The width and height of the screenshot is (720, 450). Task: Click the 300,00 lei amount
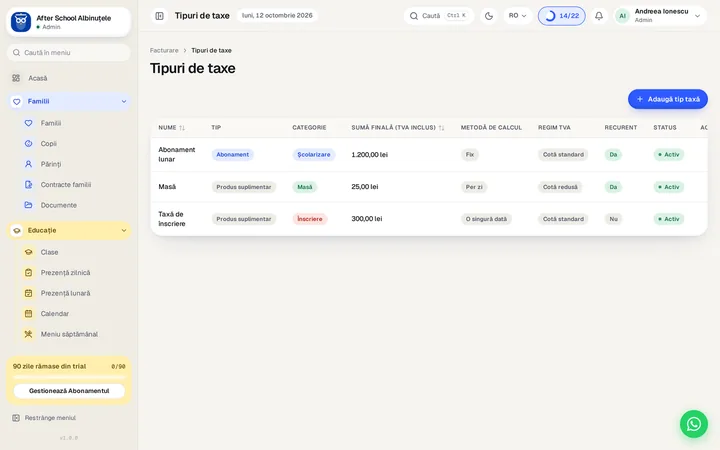(366, 219)
